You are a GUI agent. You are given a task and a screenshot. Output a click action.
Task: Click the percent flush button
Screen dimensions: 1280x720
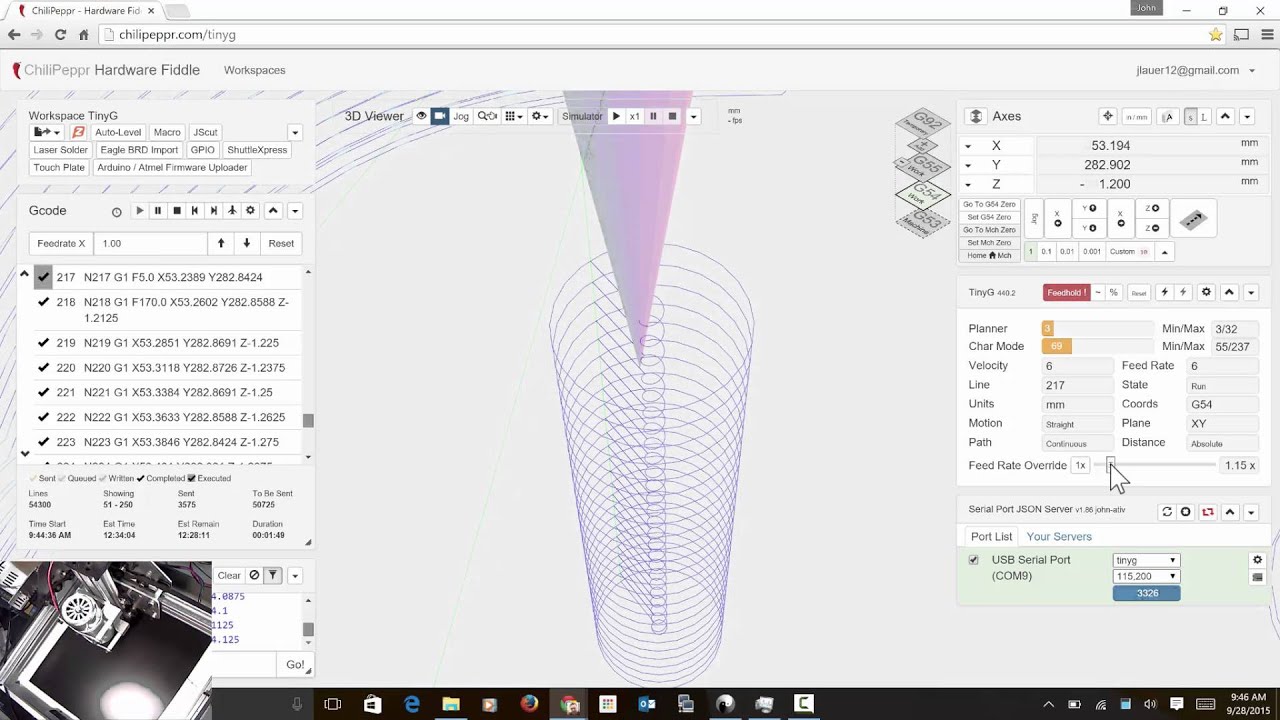pos(1113,292)
